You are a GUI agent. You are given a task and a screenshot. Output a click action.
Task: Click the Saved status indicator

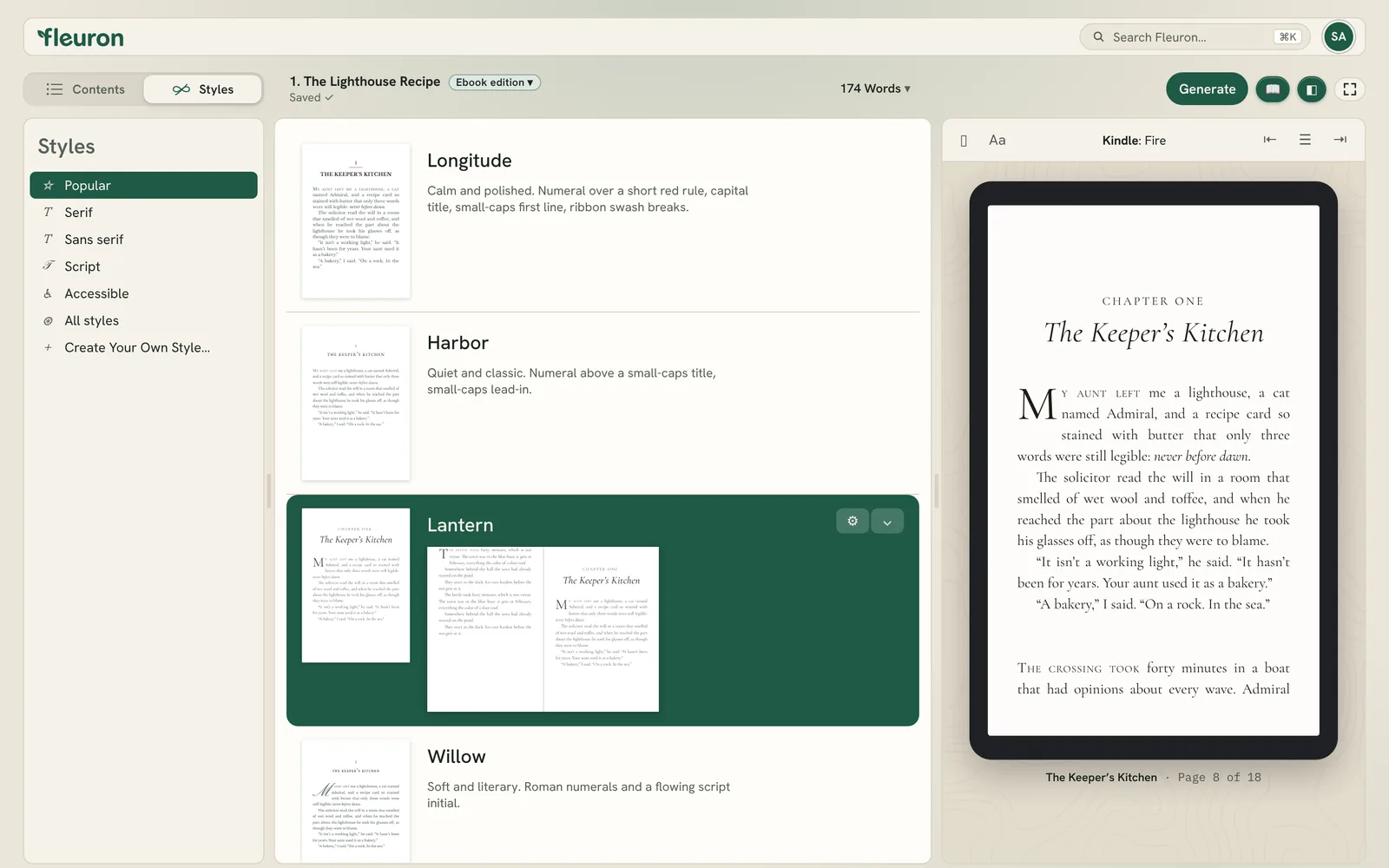tap(311, 97)
